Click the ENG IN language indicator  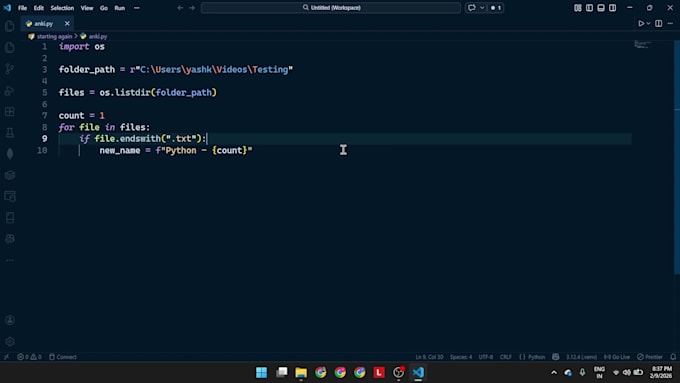coord(599,372)
